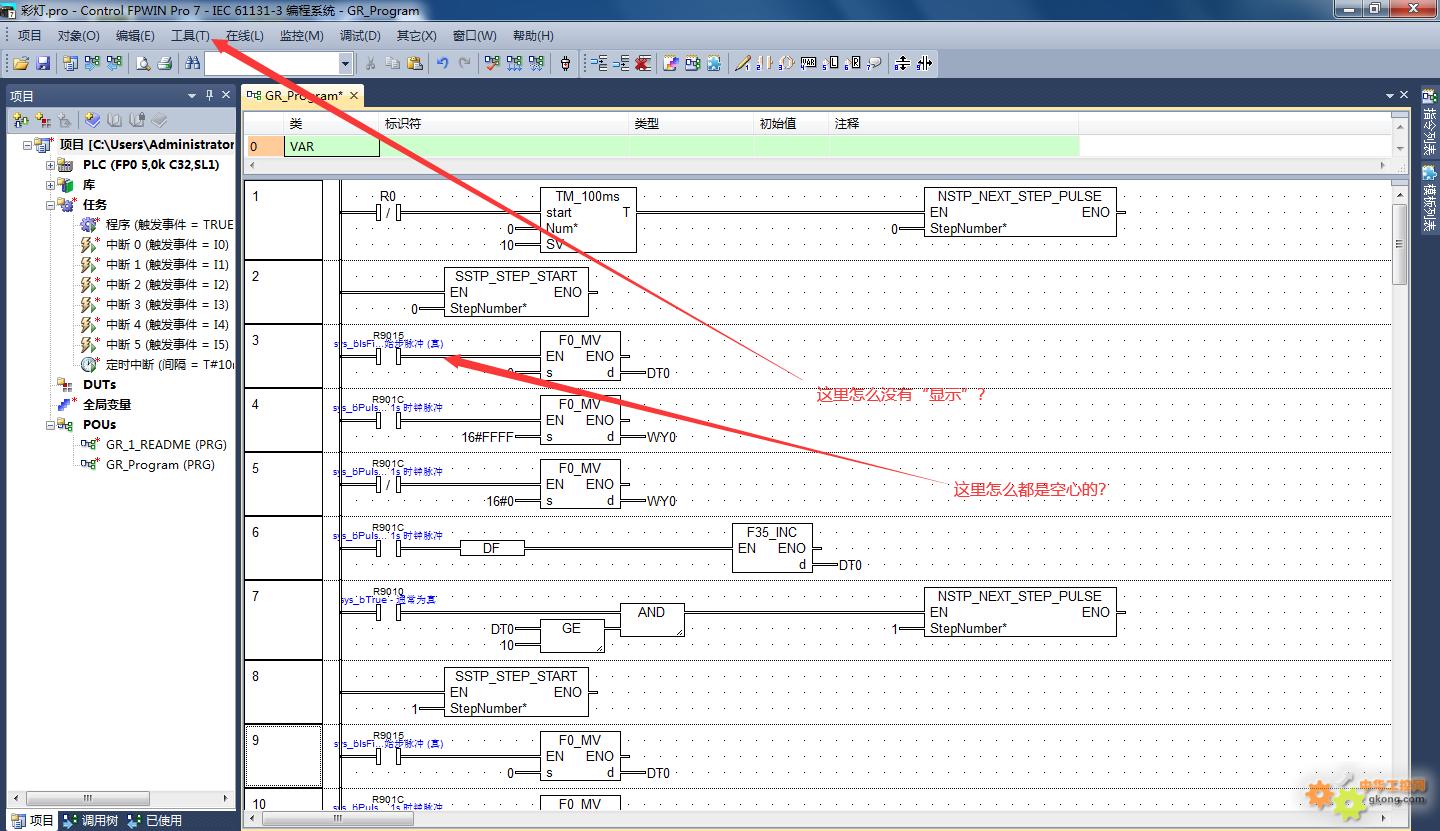This screenshot has width=1440, height=831.
Task: Click the horizontal spacing tool numbered 9
Action: (x=924, y=63)
